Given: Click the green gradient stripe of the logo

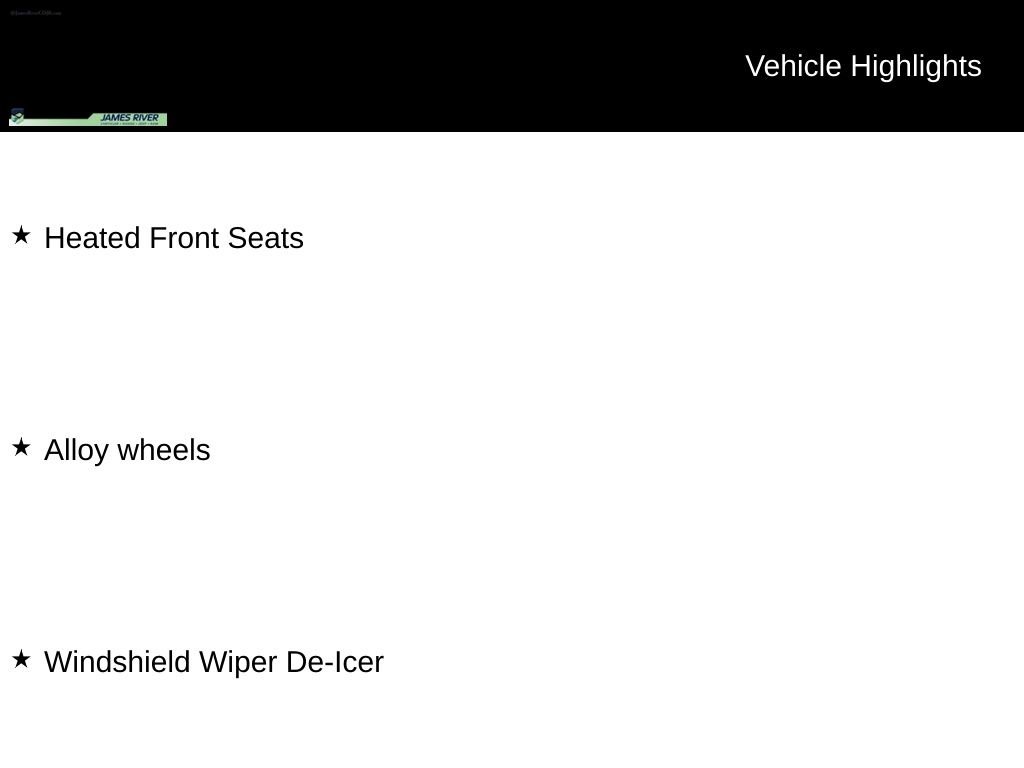Looking at the screenshot, I should [x=60, y=121].
